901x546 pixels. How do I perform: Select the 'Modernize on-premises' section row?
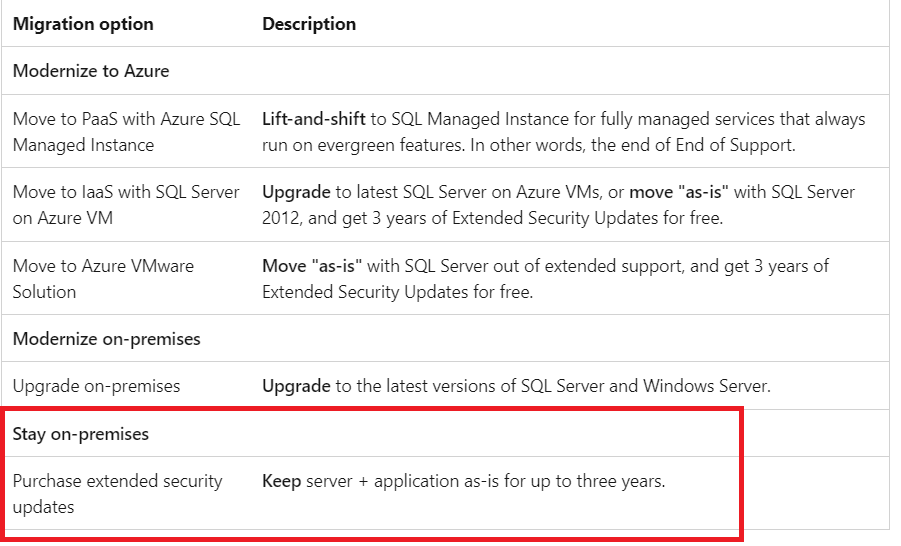(106, 339)
